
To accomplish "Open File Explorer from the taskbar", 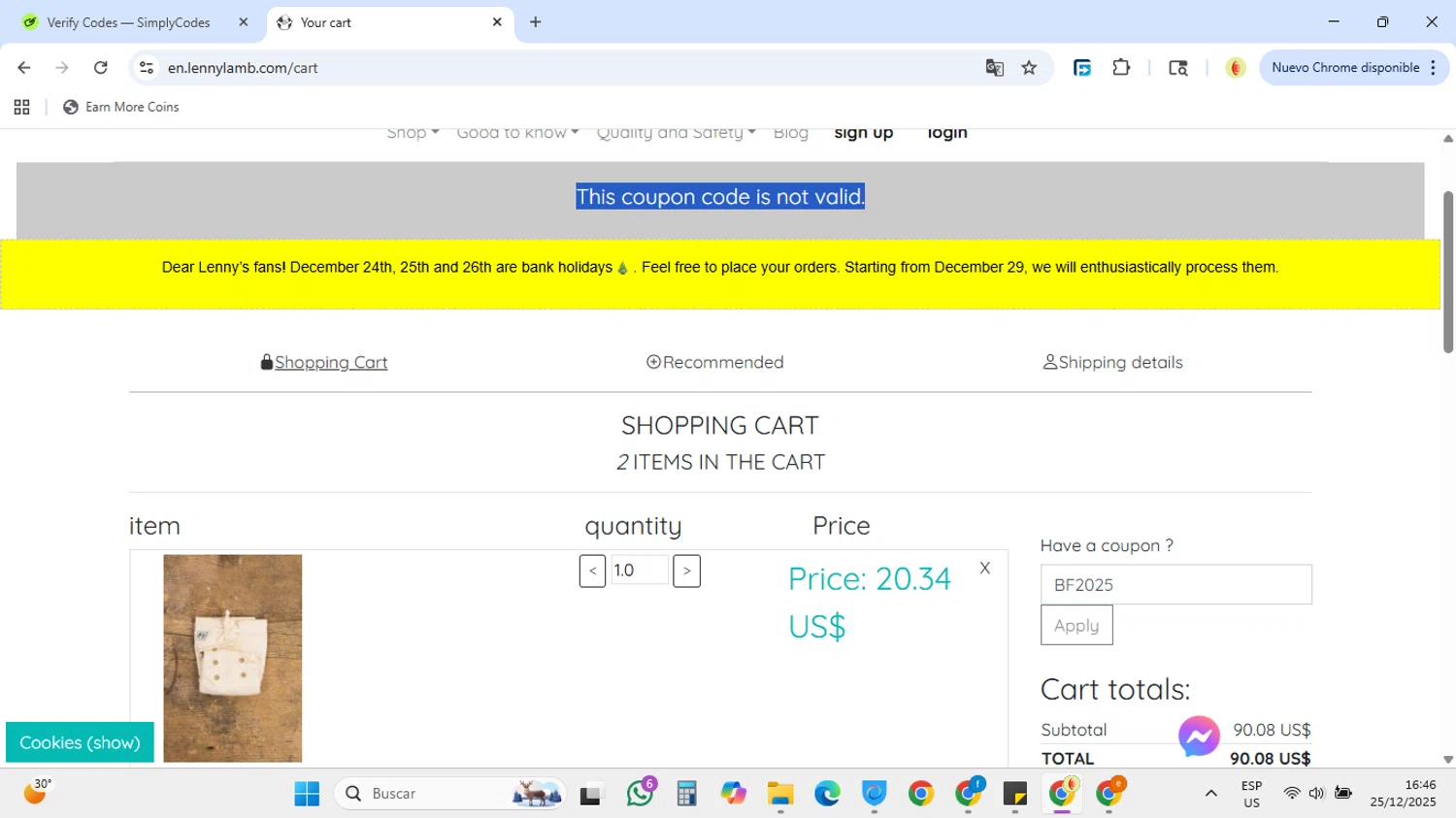I will 780,794.
